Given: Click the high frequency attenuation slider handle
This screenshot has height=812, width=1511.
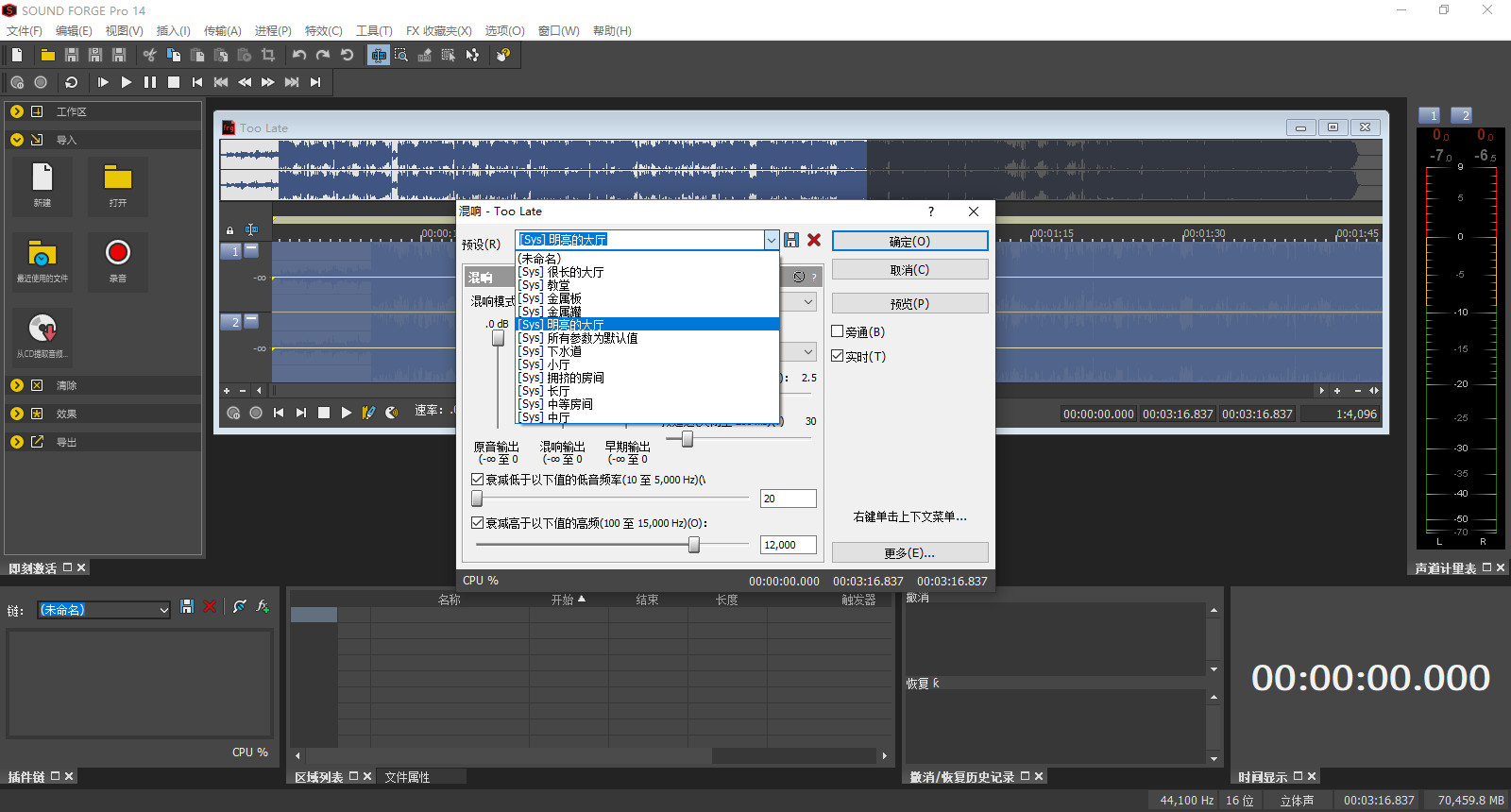Looking at the screenshot, I should click(x=694, y=545).
